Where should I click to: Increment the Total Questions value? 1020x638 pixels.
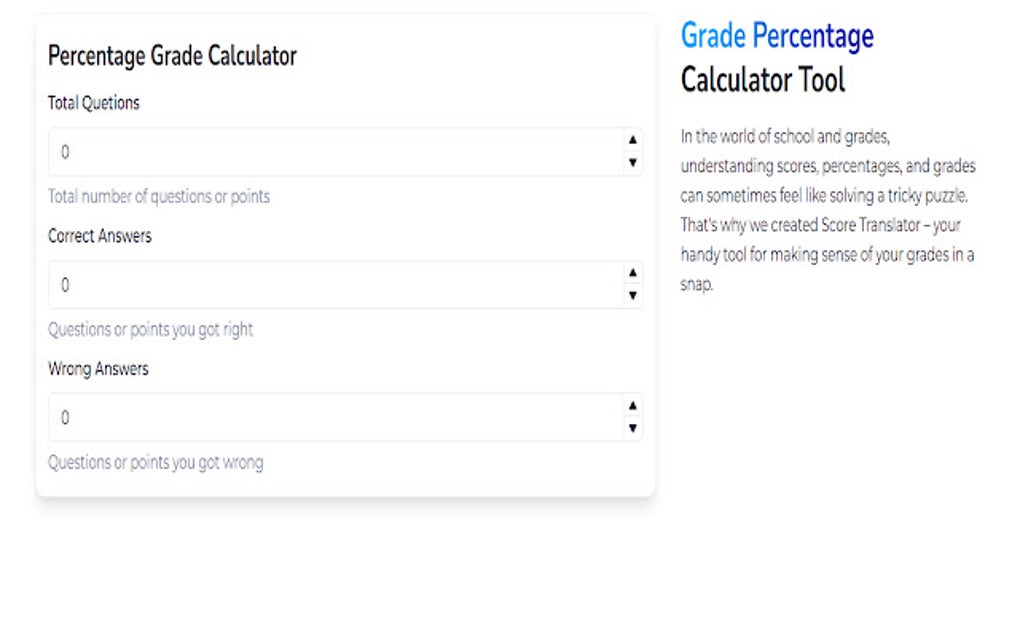click(x=633, y=141)
